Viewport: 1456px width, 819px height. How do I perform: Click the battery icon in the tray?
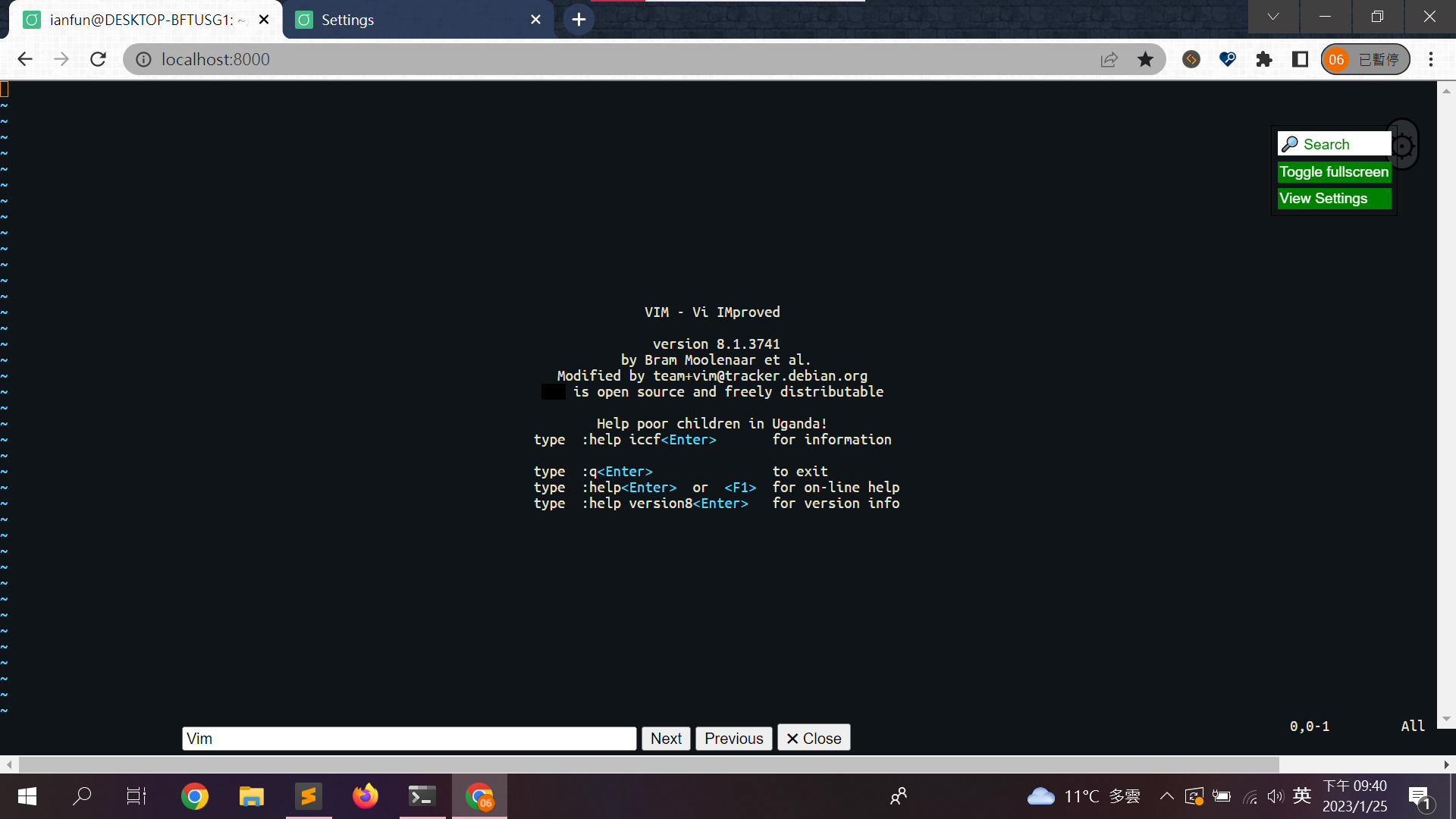coord(1222,796)
